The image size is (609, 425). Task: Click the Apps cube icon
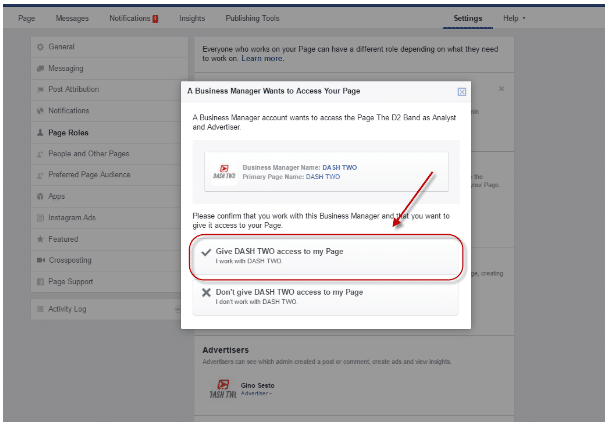coord(40,197)
